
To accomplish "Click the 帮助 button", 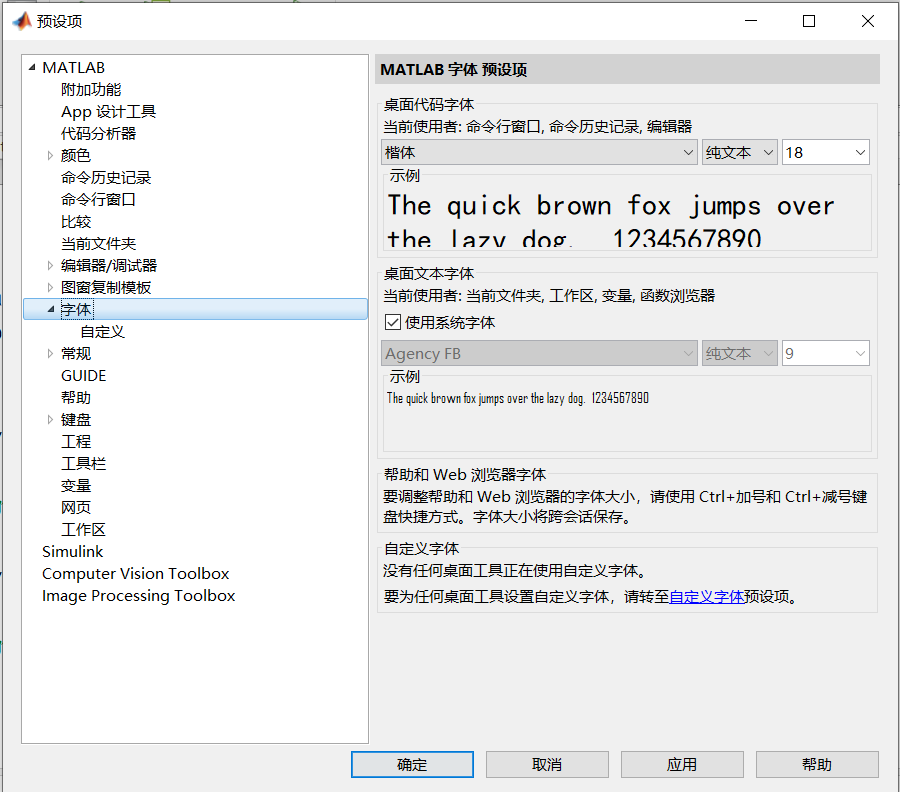I will click(817, 764).
